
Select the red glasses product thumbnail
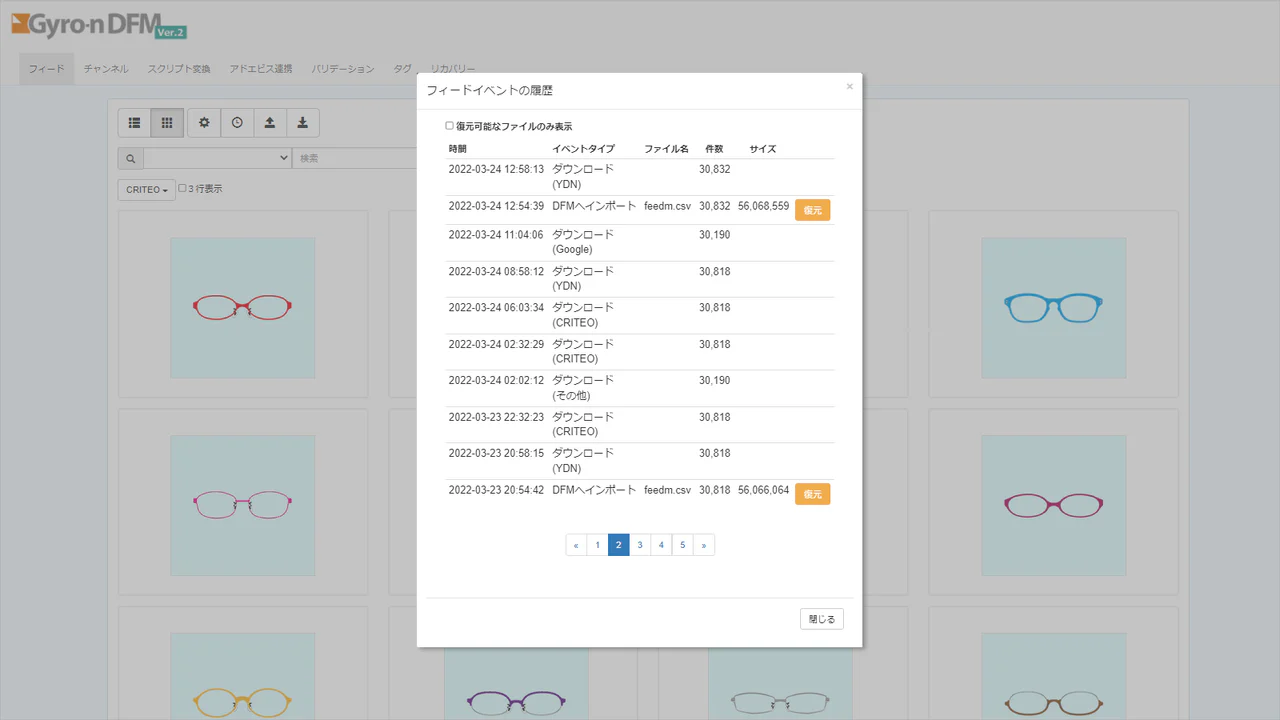(243, 307)
